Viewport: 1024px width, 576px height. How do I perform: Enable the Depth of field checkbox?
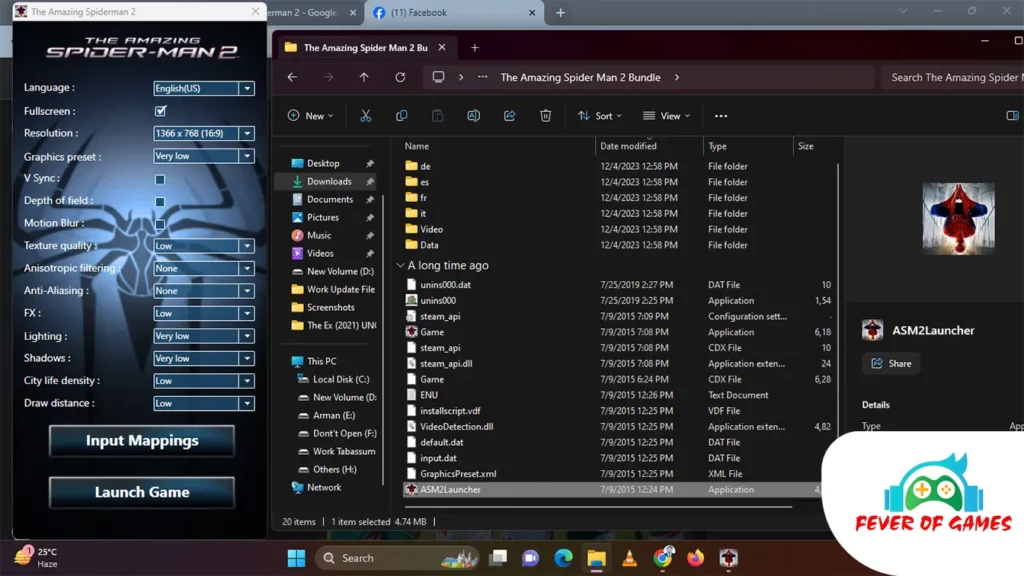tap(160, 202)
